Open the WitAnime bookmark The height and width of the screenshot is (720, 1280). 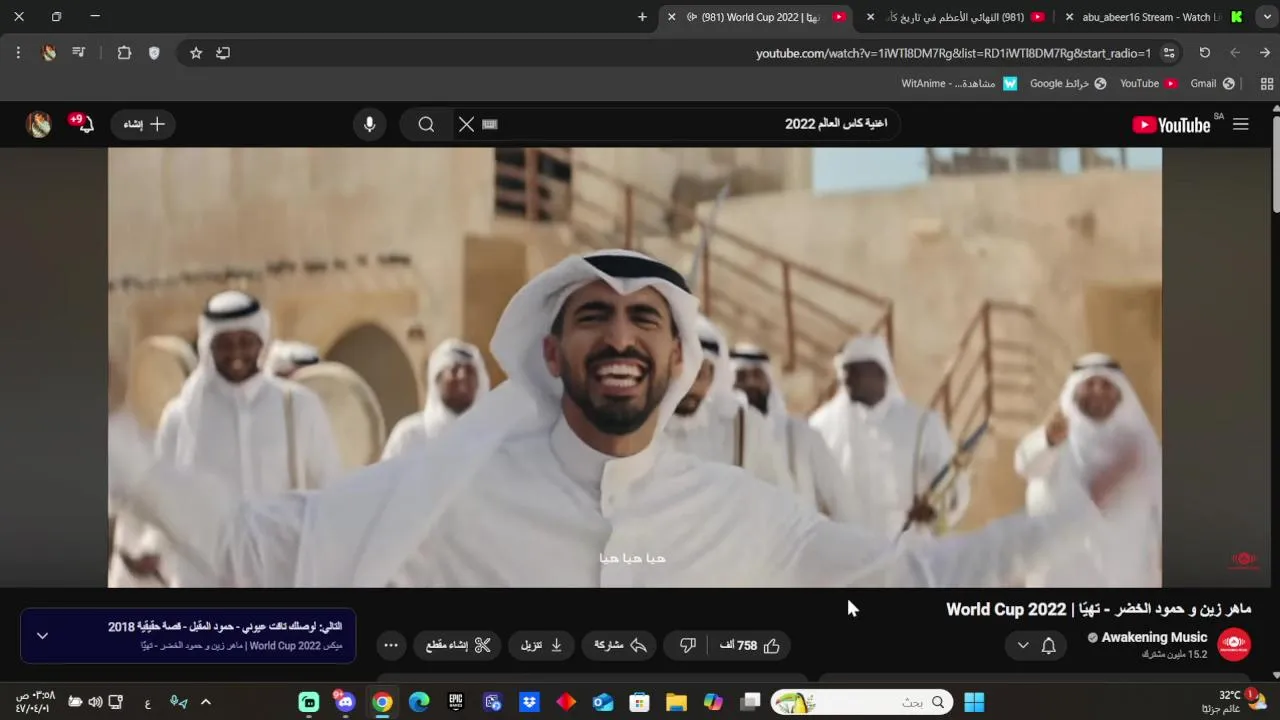[959, 84]
